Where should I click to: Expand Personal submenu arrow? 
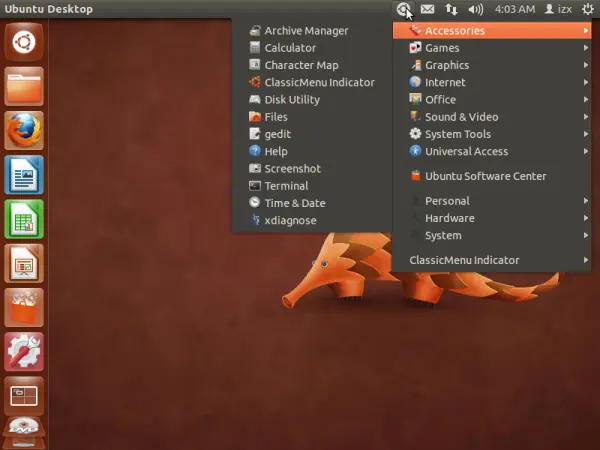click(585, 201)
